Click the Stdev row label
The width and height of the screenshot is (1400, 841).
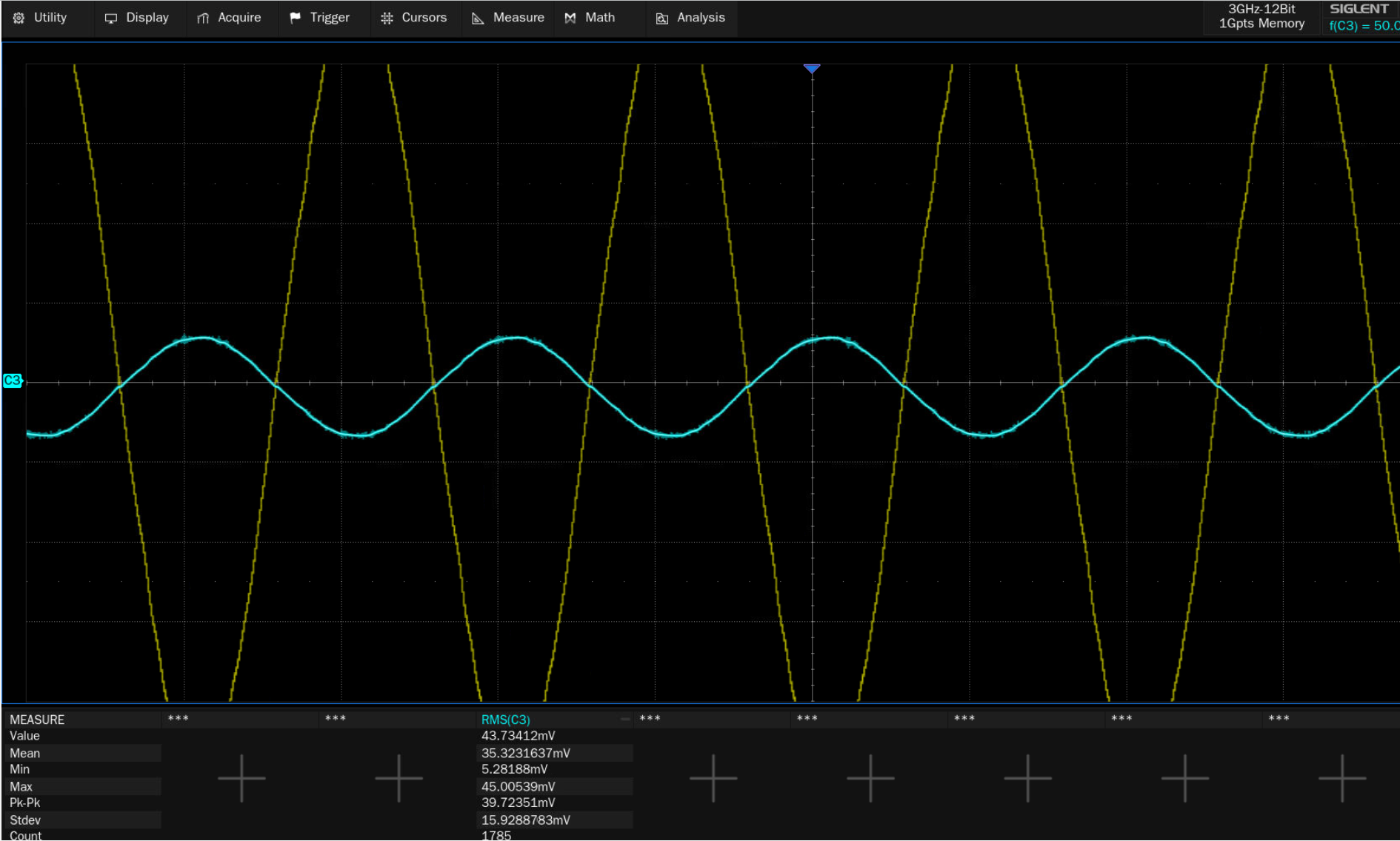coord(25,820)
